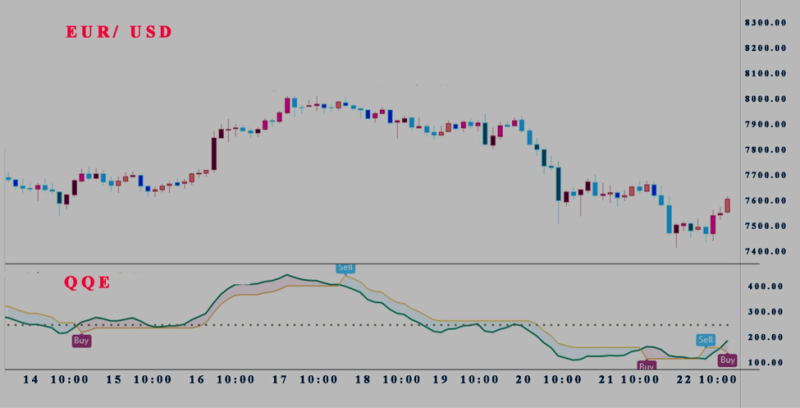
Task: Click date label 21 on time axis
Action: (x=606, y=379)
